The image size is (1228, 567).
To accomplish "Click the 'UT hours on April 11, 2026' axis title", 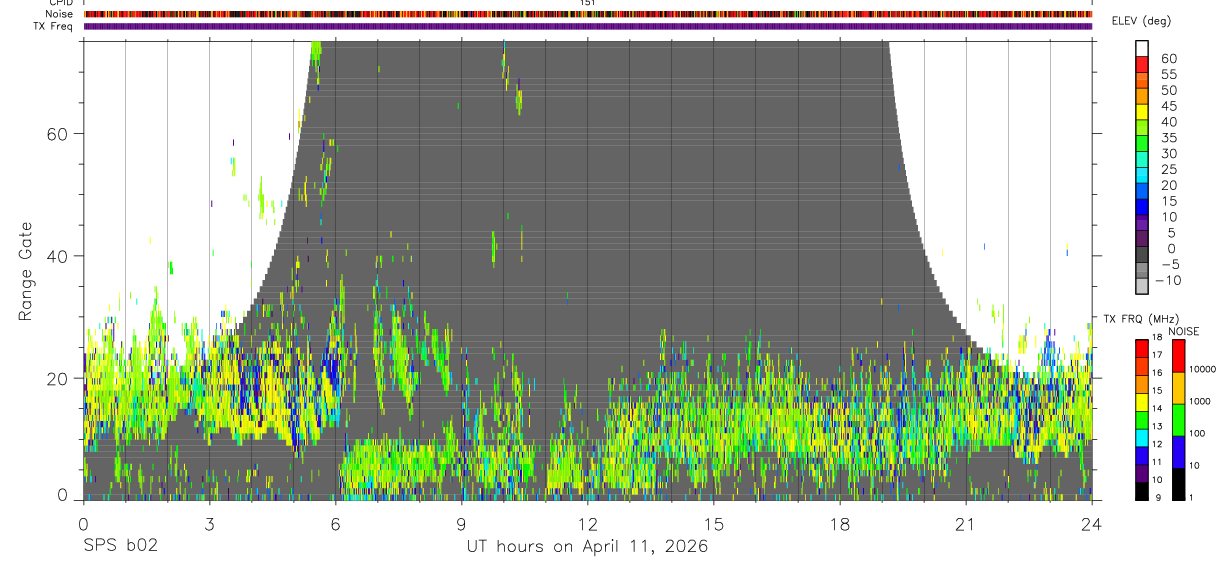I will click(x=587, y=547).
